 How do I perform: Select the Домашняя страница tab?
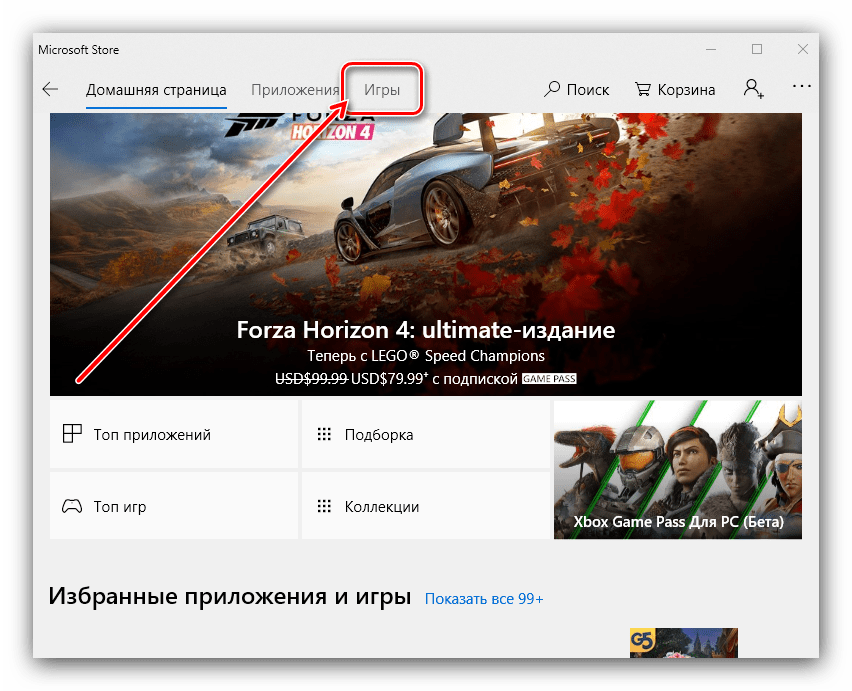[x=156, y=89]
